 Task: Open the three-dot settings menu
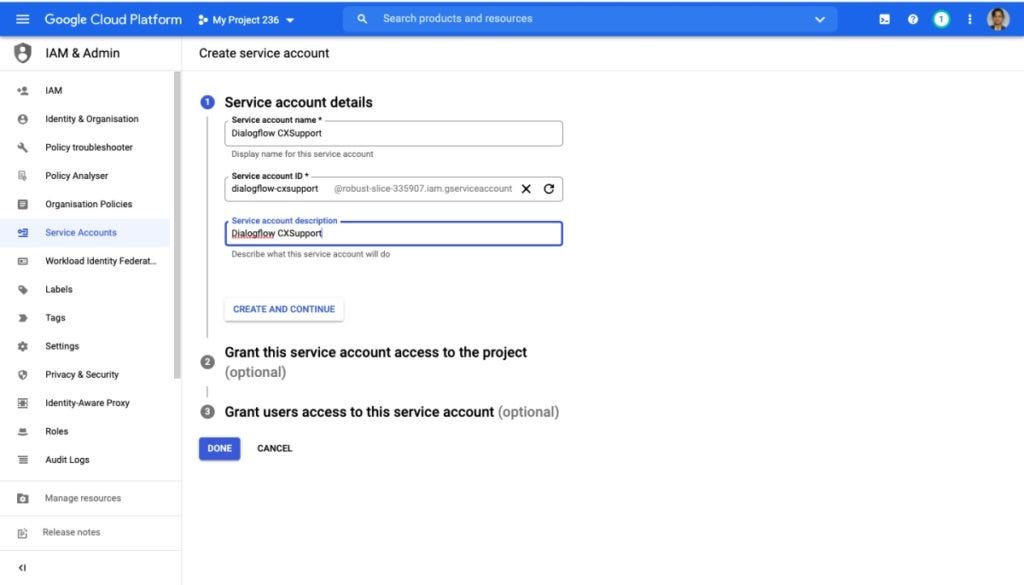pos(970,20)
